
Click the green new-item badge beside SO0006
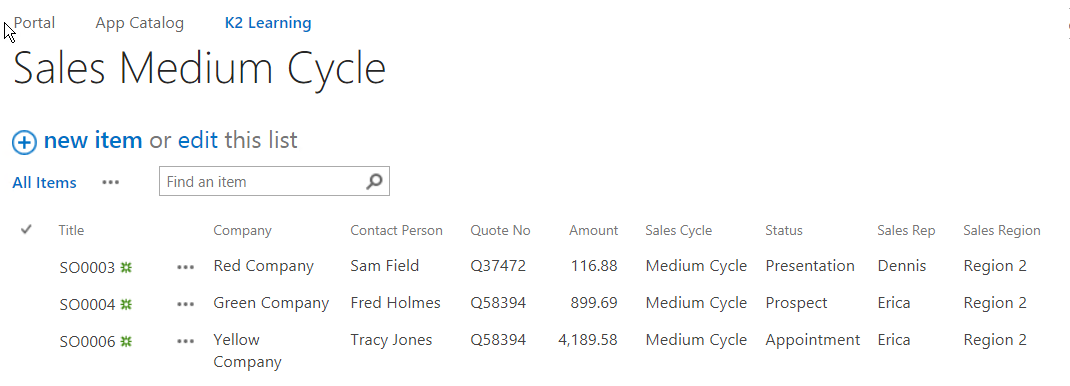pyautogui.click(x=126, y=341)
